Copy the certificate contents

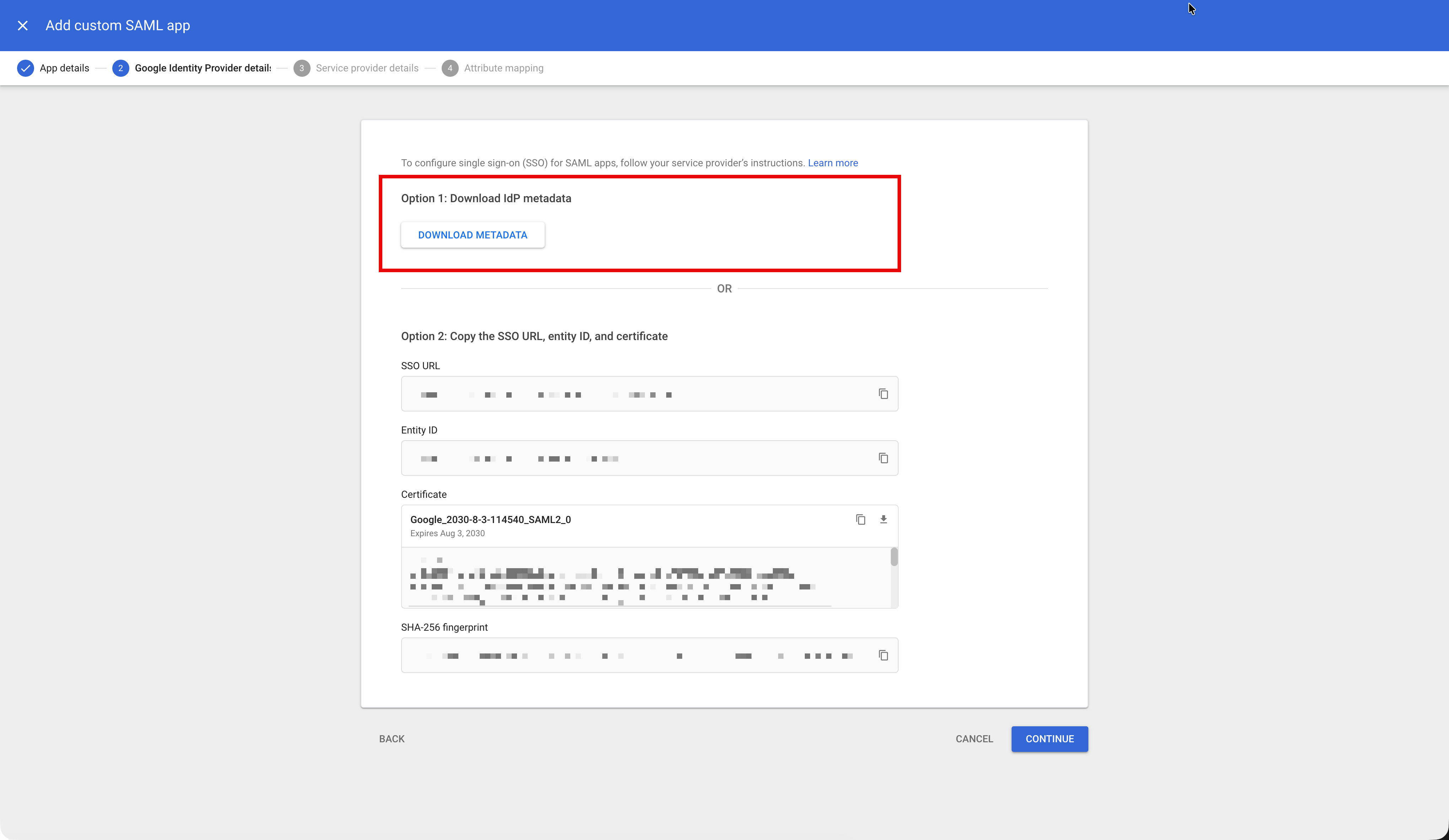point(860,520)
